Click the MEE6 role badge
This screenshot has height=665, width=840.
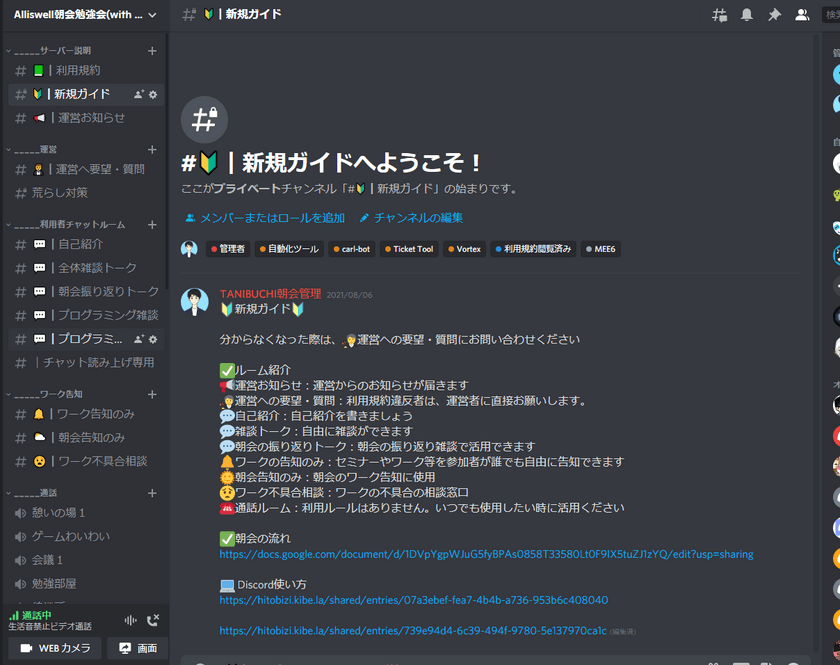coord(600,248)
